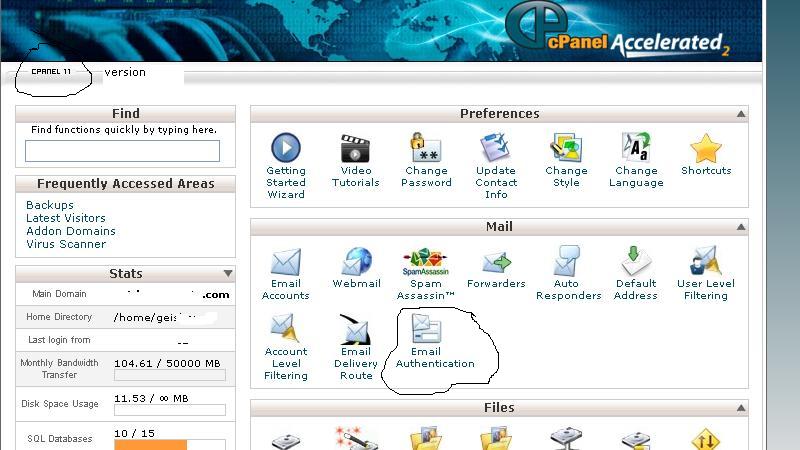Click the 'Last login from' label
Image resolution: width=800 pixels, height=450 pixels.
pyautogui.click(x=59, y=340)
